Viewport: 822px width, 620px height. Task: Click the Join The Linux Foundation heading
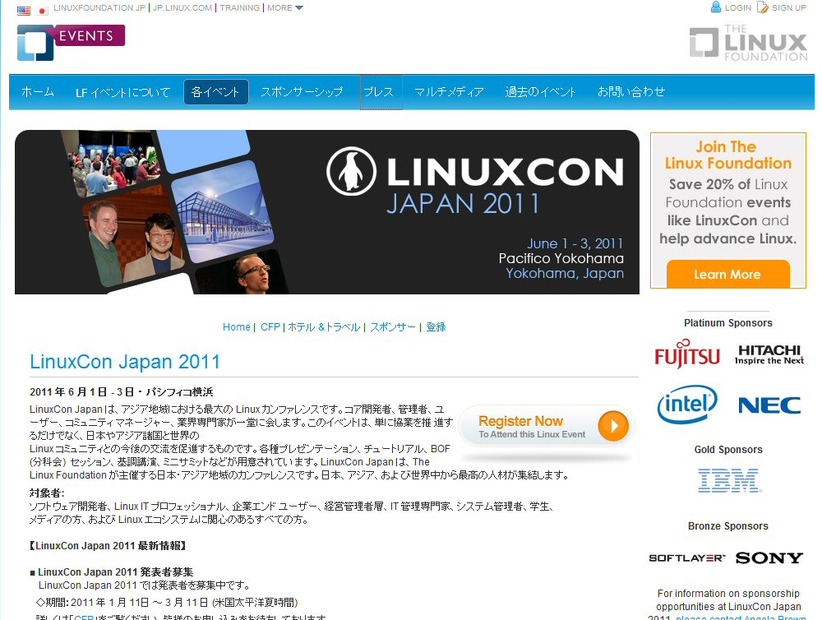click(x=728, y=155)
